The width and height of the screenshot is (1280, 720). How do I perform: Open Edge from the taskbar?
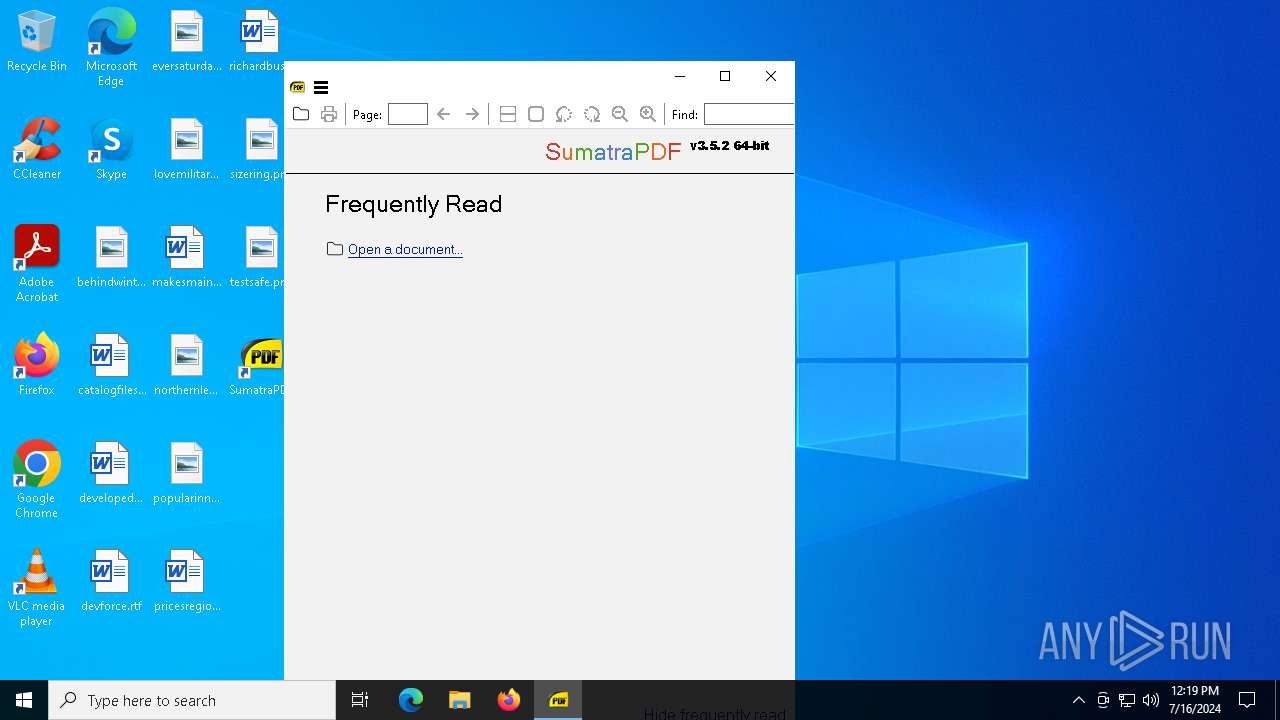point(411,700)
